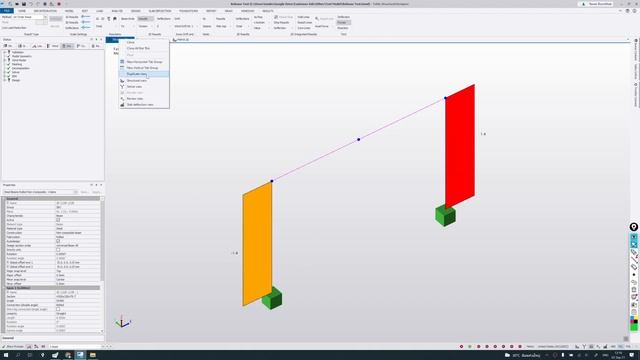The image size is (640, 360).
Task: Collapse the General section in Properties
Action: click(x=4, y=198)
